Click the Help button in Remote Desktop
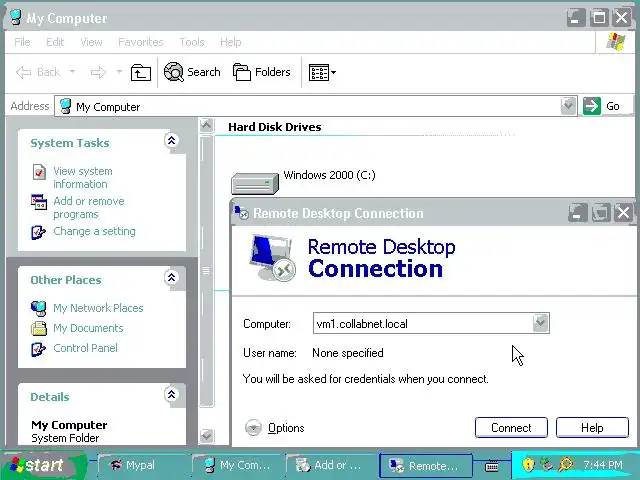Viewport: 640px width, 480px height. pyautogui.click(x=592, y=428)
